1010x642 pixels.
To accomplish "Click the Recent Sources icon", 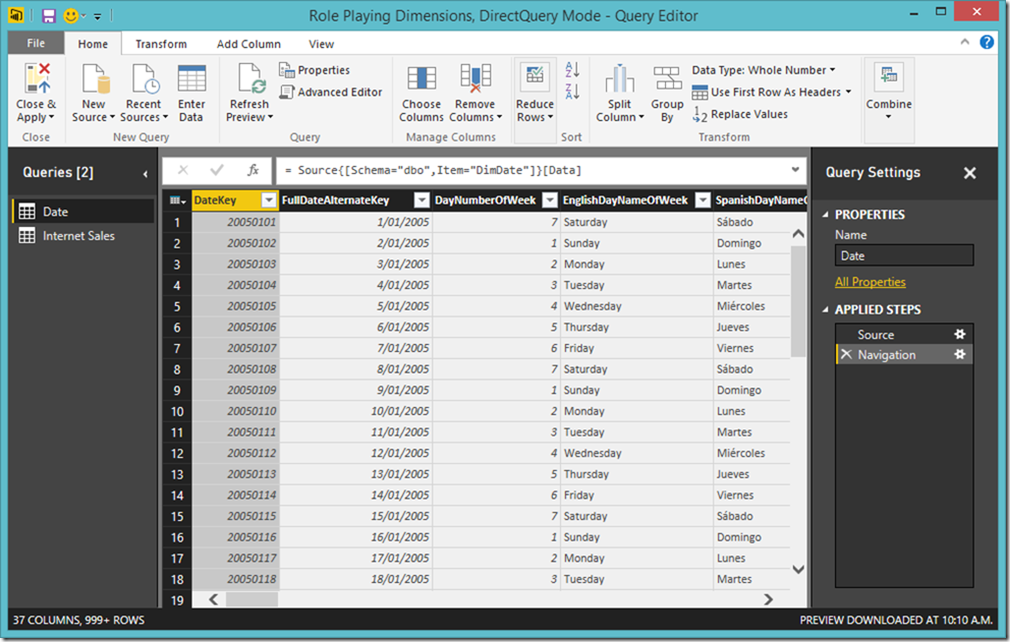I will pyautogui.click(x=145, y=79).
